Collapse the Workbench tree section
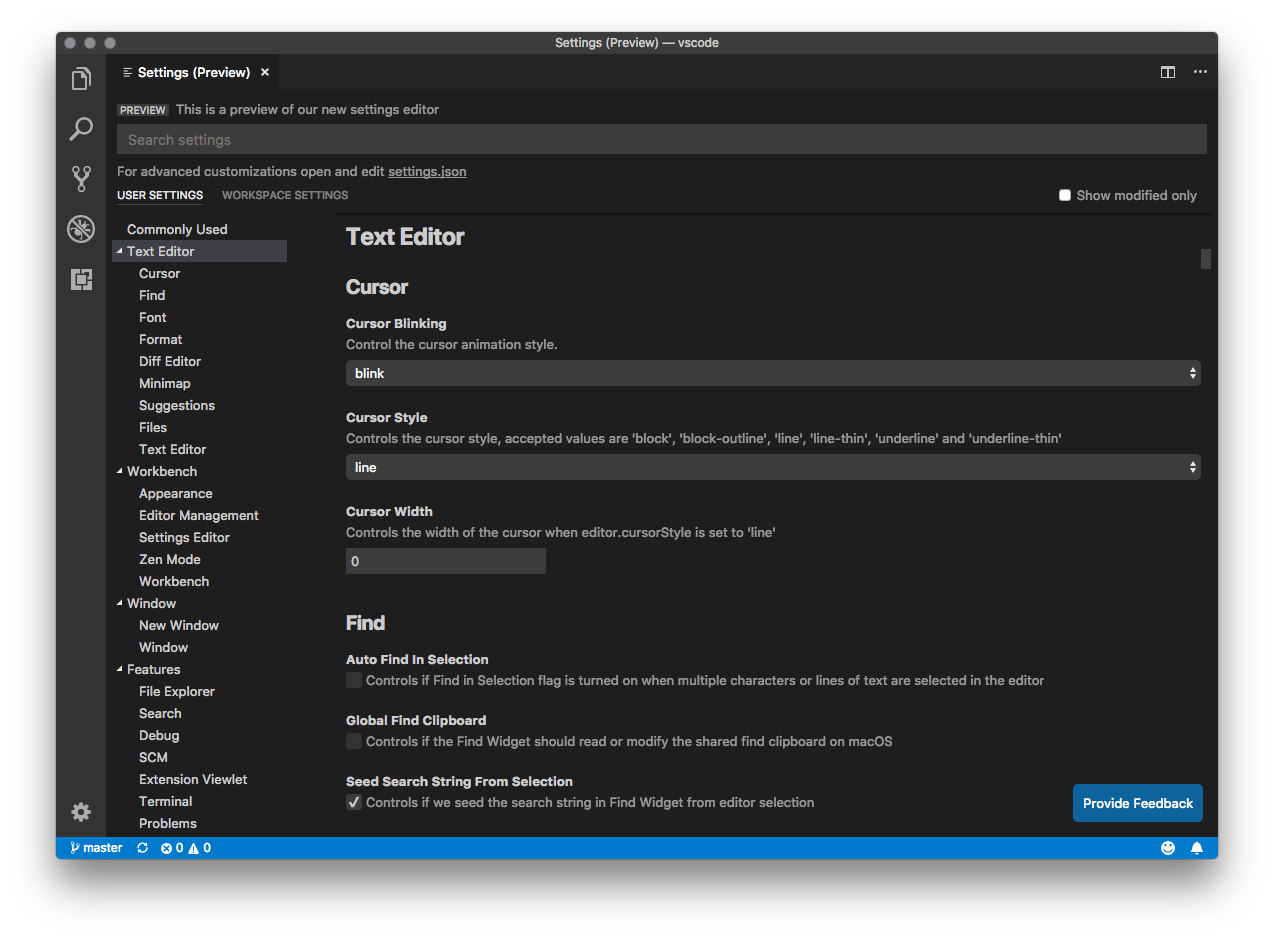 coord(120,471)
